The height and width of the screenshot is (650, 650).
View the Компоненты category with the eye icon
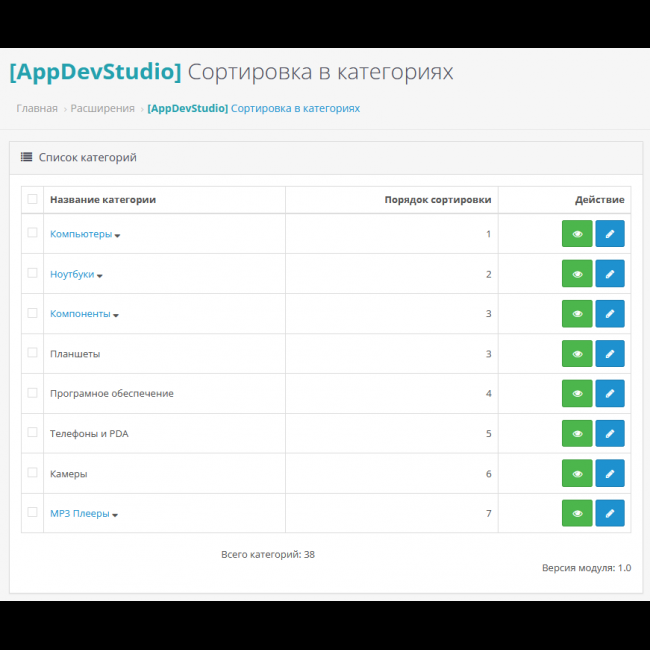click(577, 314)
